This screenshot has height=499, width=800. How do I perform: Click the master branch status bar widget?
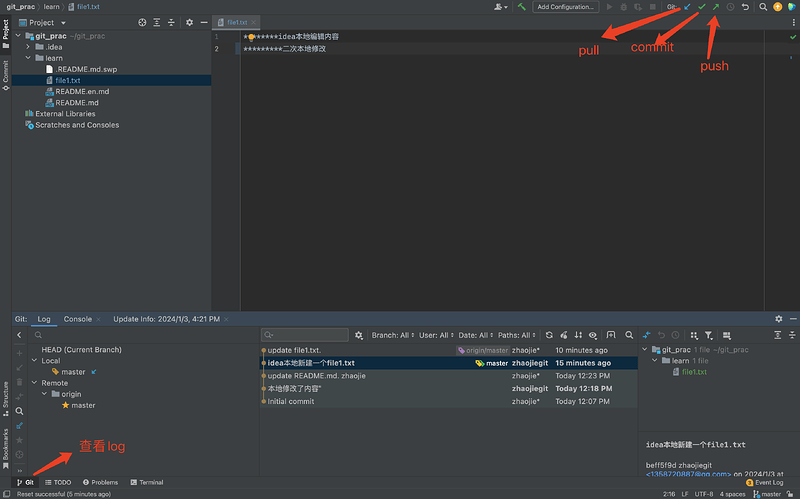[767, 494]
